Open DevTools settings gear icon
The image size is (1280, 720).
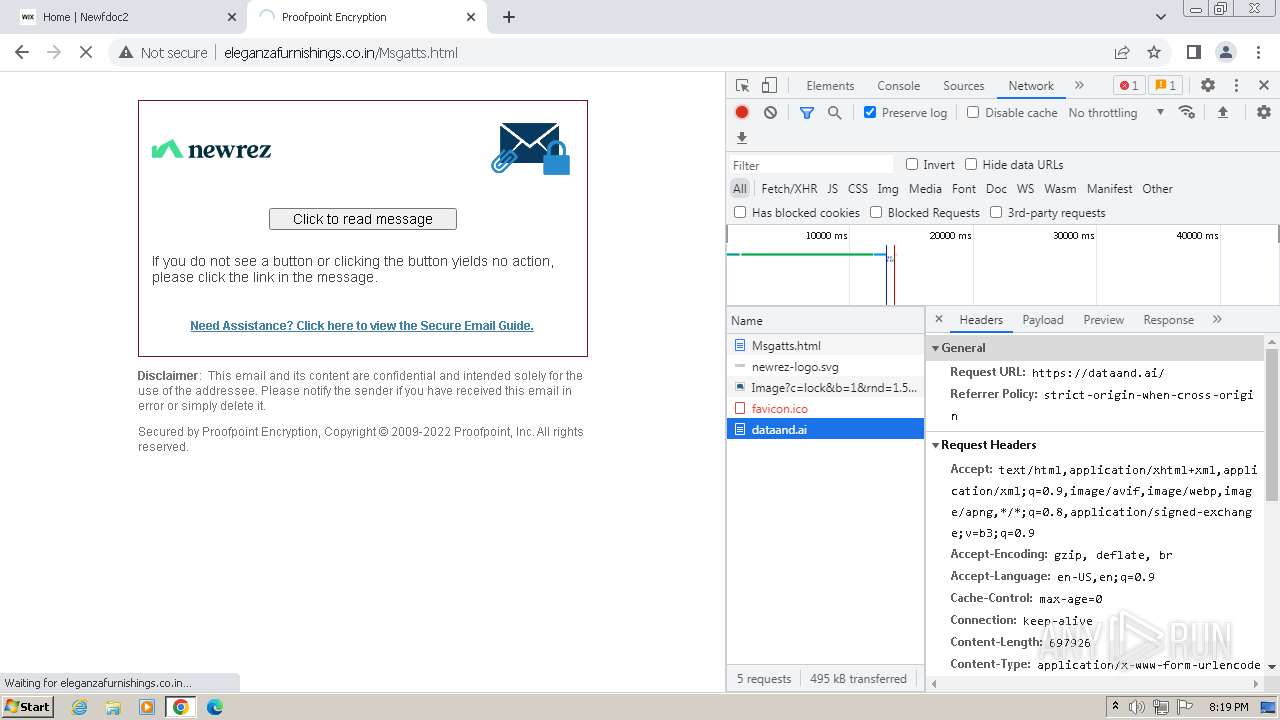(x=1208, y=85)
